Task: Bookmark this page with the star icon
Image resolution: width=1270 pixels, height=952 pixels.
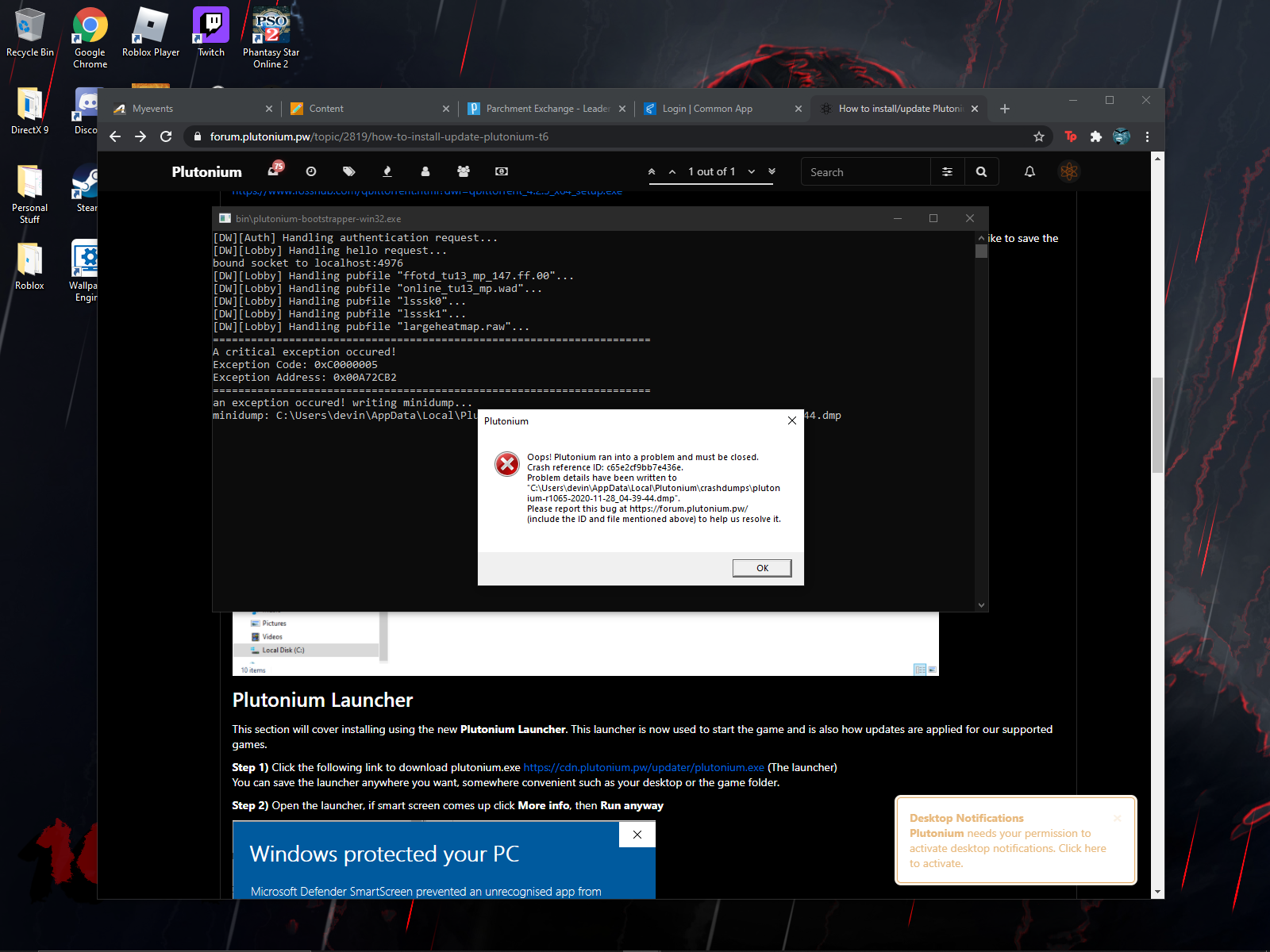Action: click(x=1039, y=136)
